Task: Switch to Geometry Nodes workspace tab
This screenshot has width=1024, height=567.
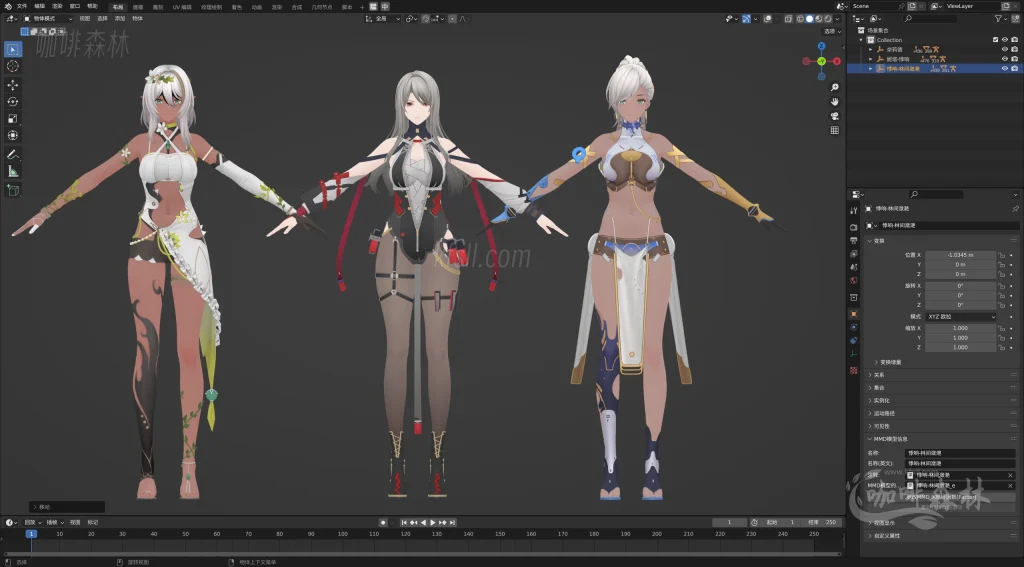Action: pyautogui.click(x=322, y=7)
